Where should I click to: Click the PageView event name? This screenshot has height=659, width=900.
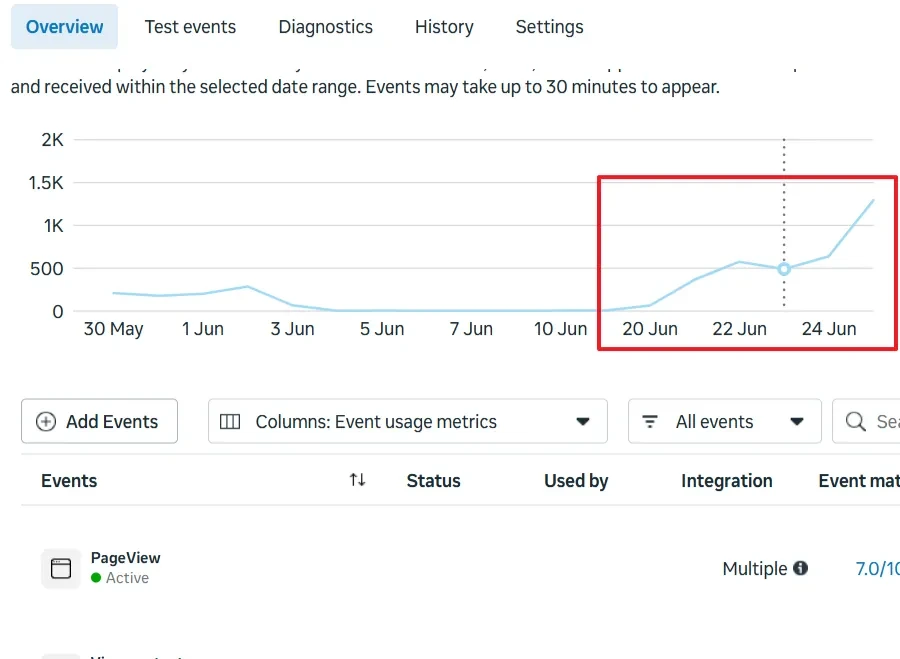point(126,557)
